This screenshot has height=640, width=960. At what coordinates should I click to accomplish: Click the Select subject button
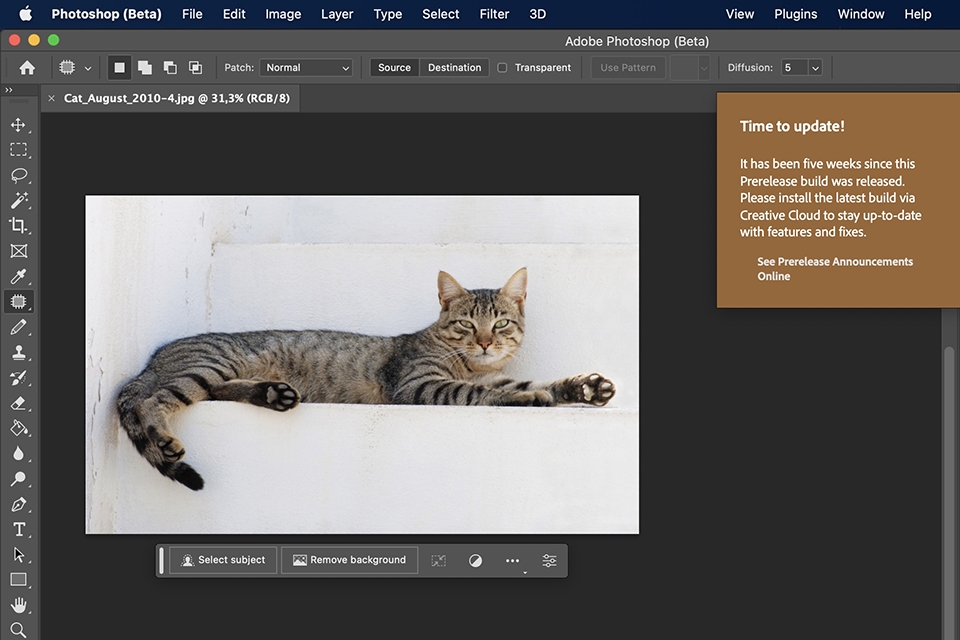click(223, 560)
